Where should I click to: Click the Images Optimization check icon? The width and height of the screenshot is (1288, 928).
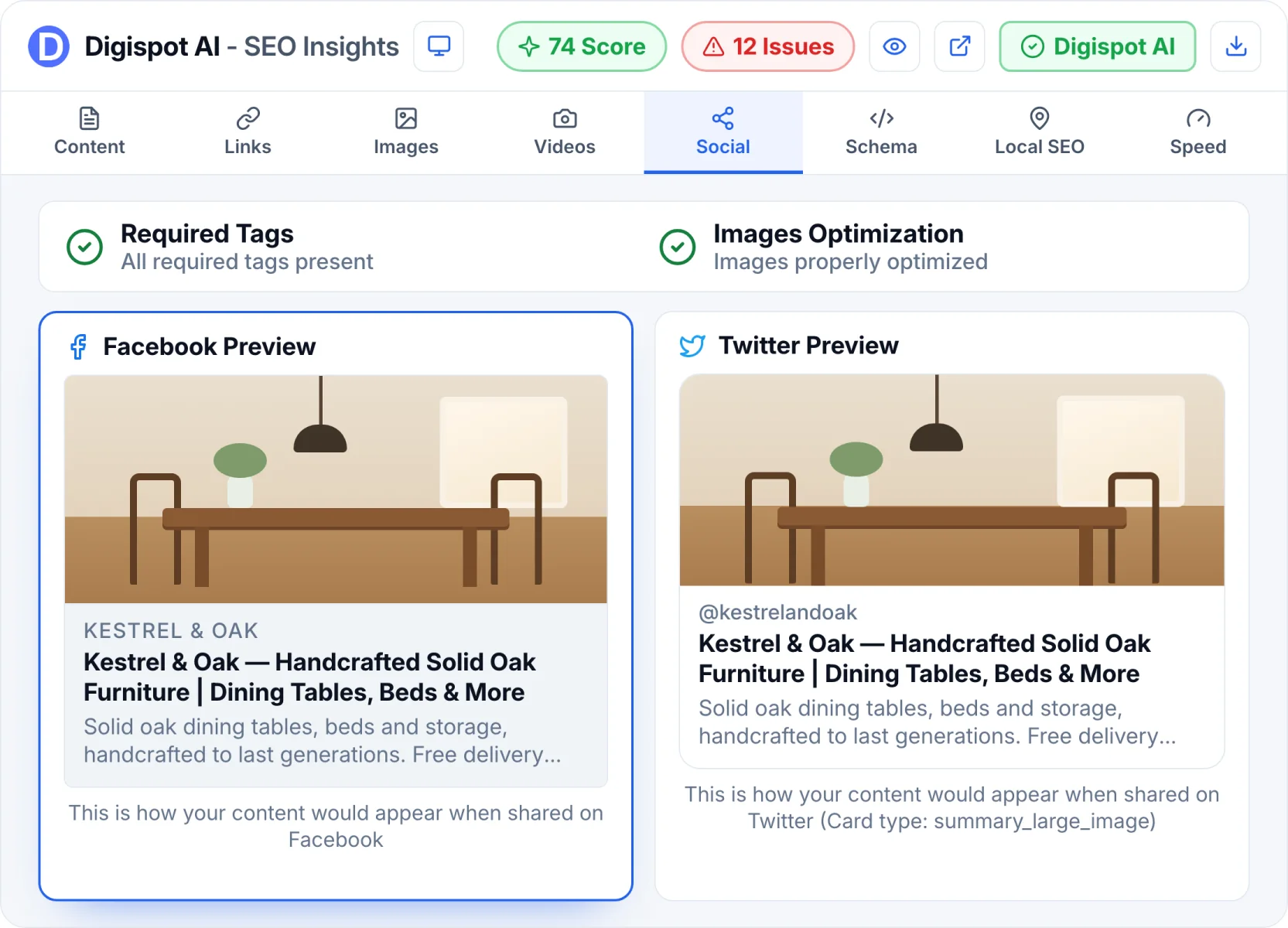click(678, 247)
